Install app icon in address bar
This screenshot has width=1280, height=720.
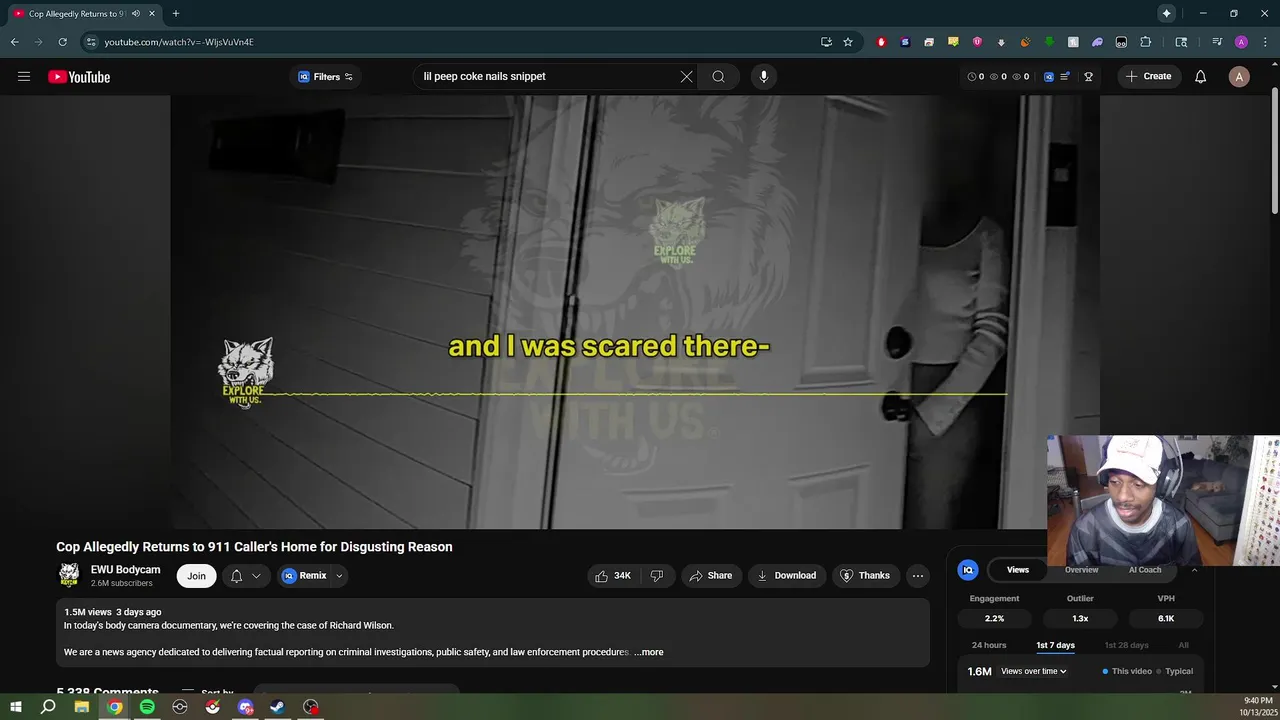click(826, 42)
